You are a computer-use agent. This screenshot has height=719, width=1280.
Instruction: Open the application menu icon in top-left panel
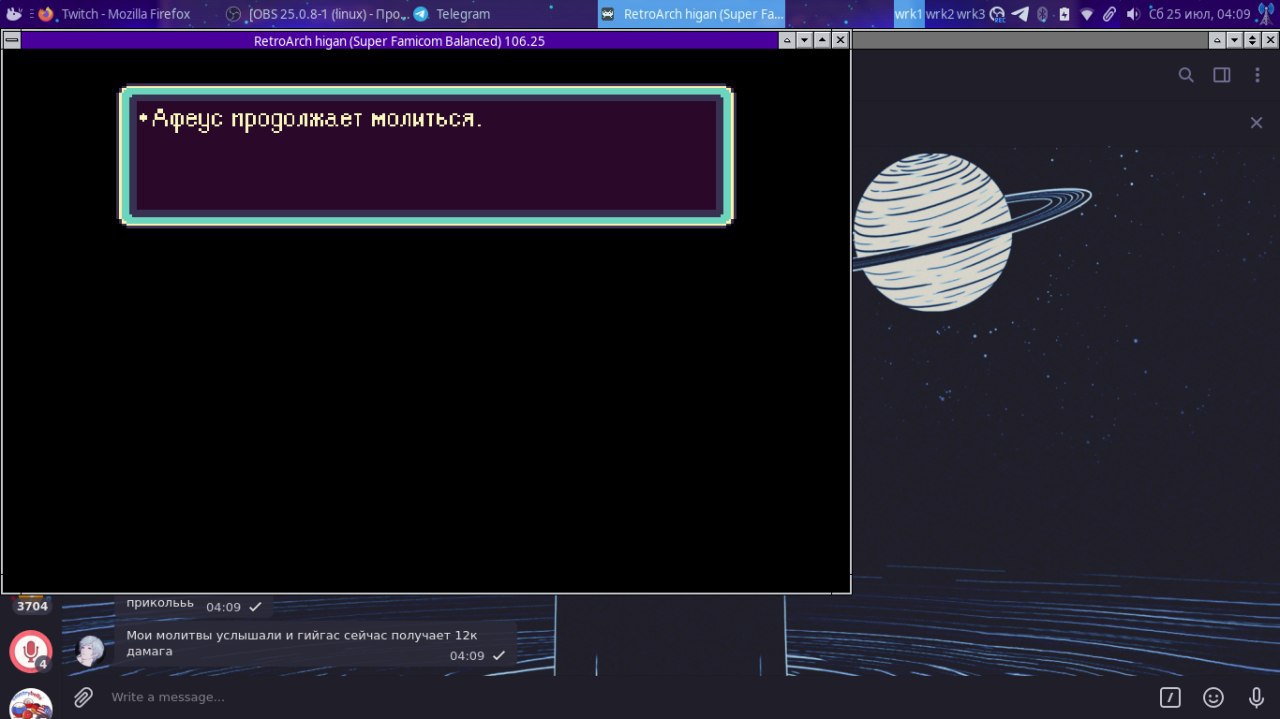(x=14, y=14)
